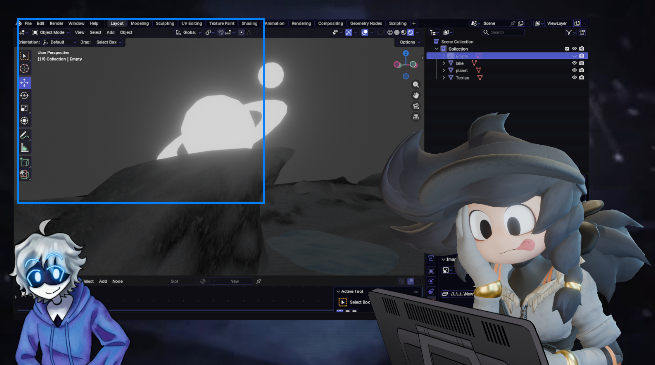Open the Global transform orientation dropdown
This screenshot has height=365, width=655.
(x=189, y=32)
